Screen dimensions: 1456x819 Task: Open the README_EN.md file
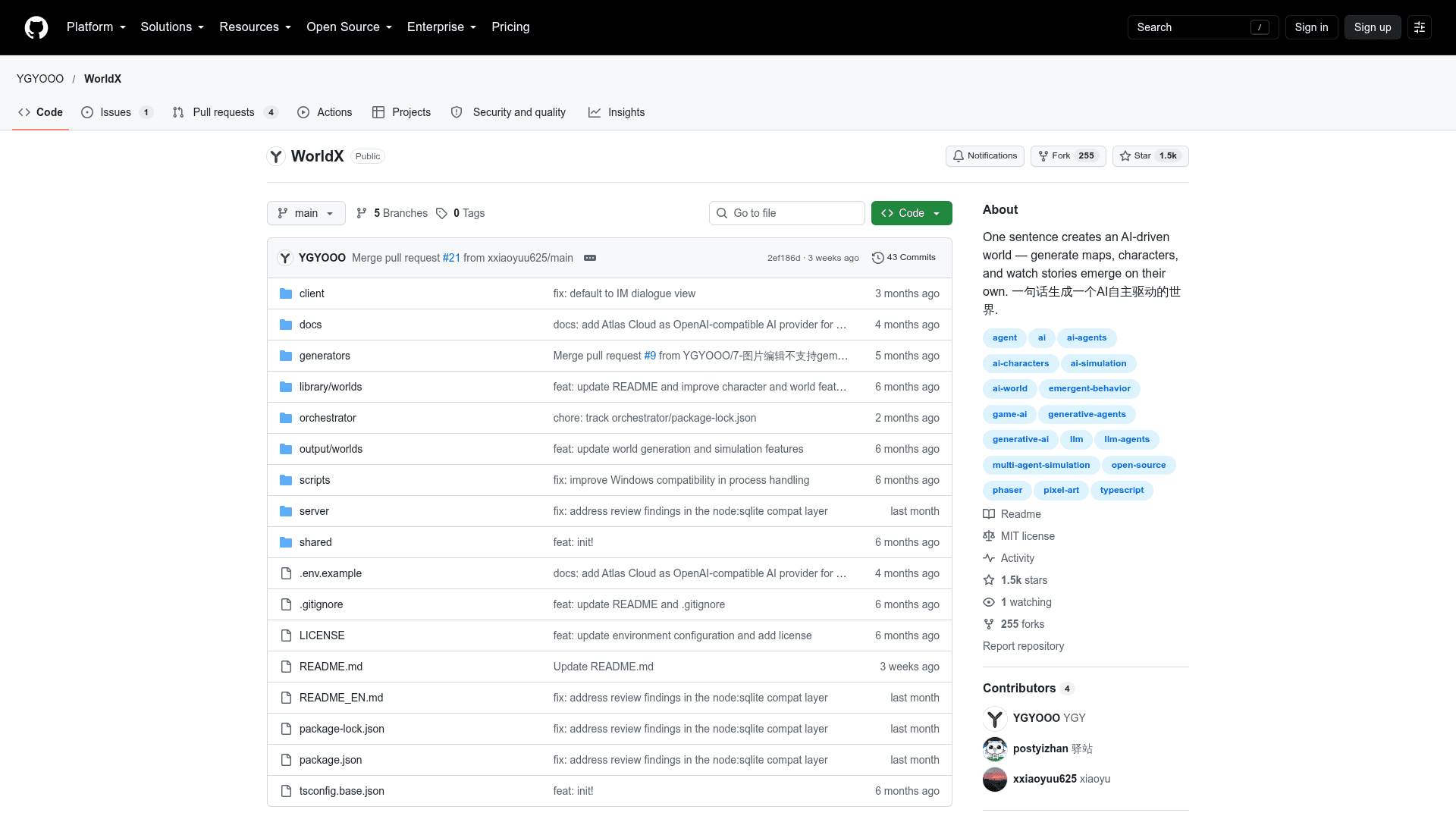(341, 698)
